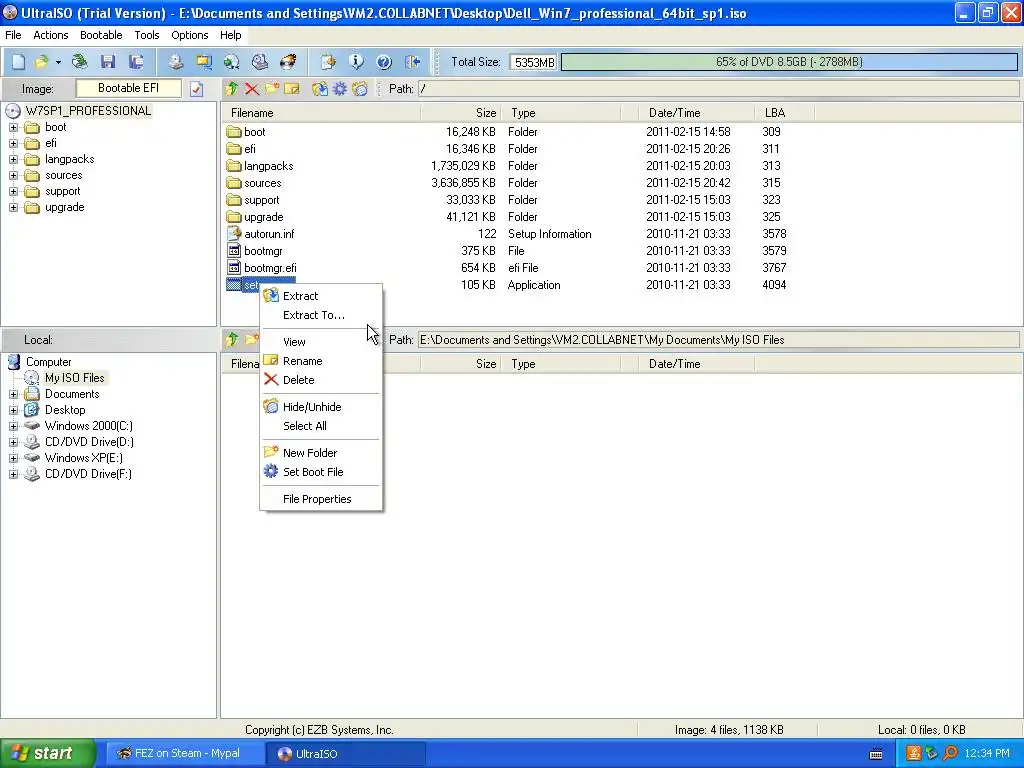This screenshot has height=768, width=1024.
Task: Expand the upgrade folder in image tree
Action: (13, 207)
